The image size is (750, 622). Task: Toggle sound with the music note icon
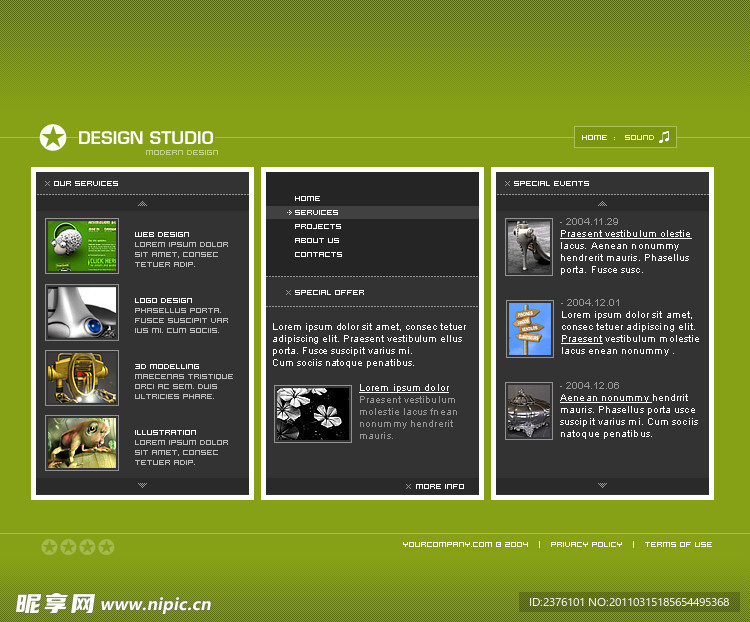664,137
